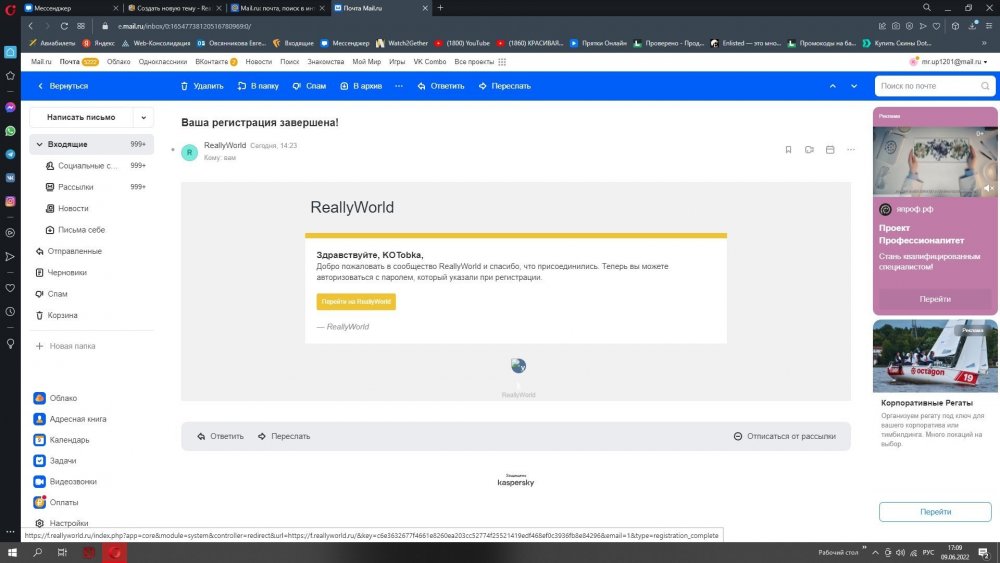Viewport: 1000px width, 563px height.
Task: Archive the letter with В архив
Action: (x=361, y=86)
